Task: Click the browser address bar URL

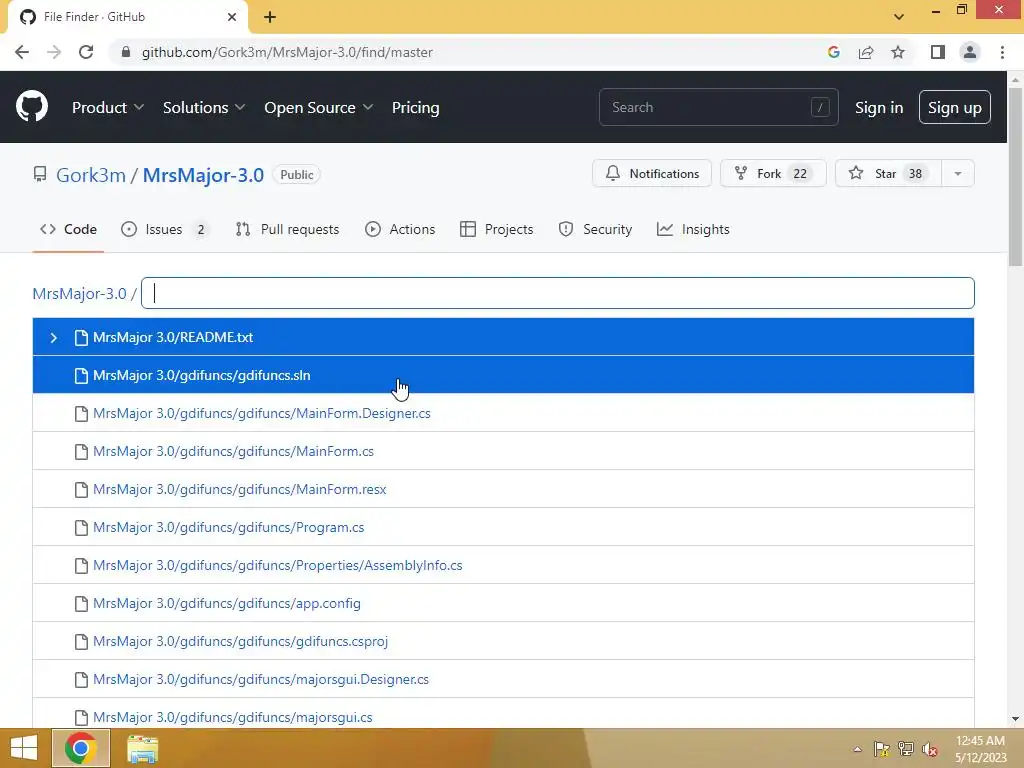Action: point(287,52)
